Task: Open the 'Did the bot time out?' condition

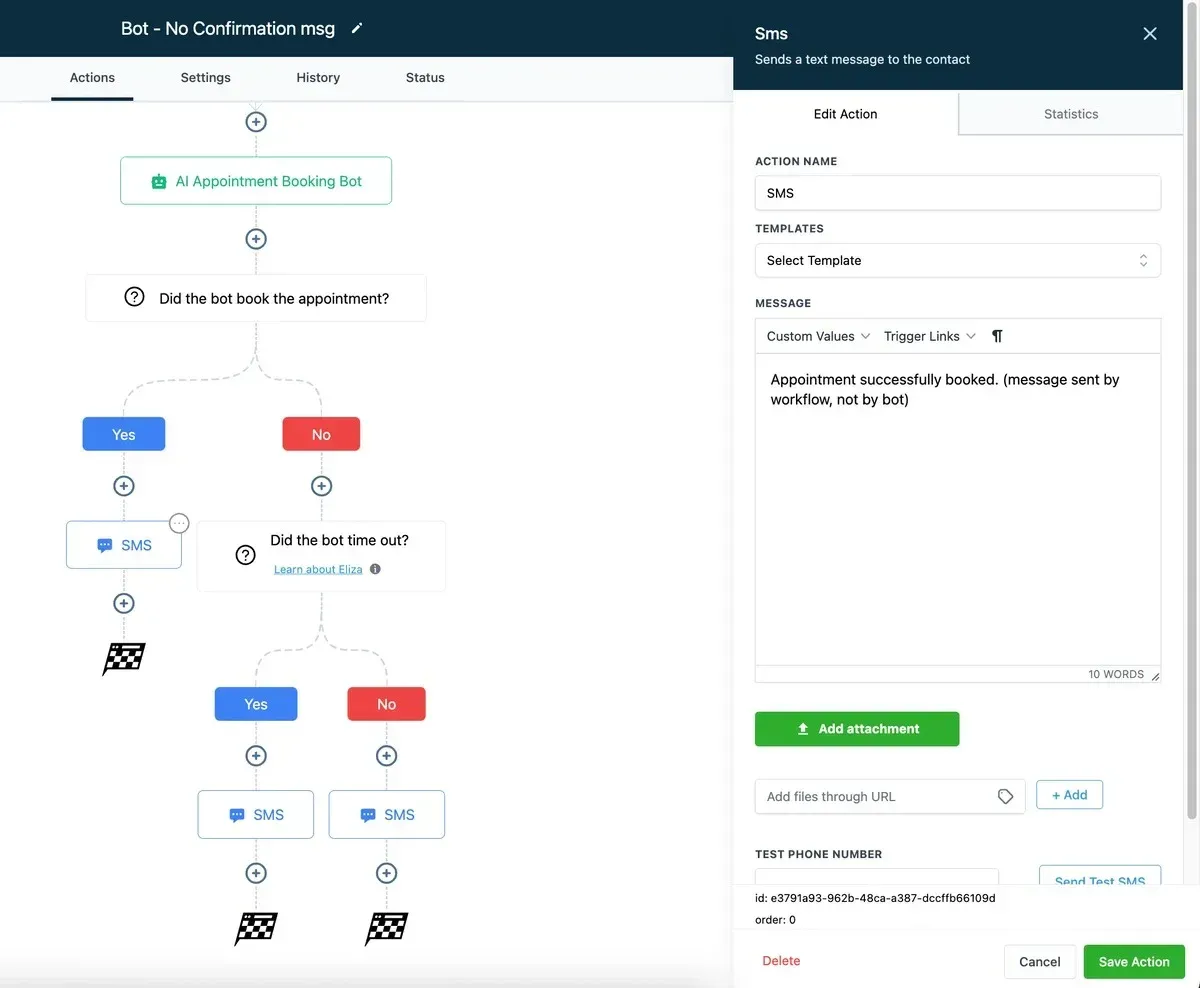Action: 321,555
